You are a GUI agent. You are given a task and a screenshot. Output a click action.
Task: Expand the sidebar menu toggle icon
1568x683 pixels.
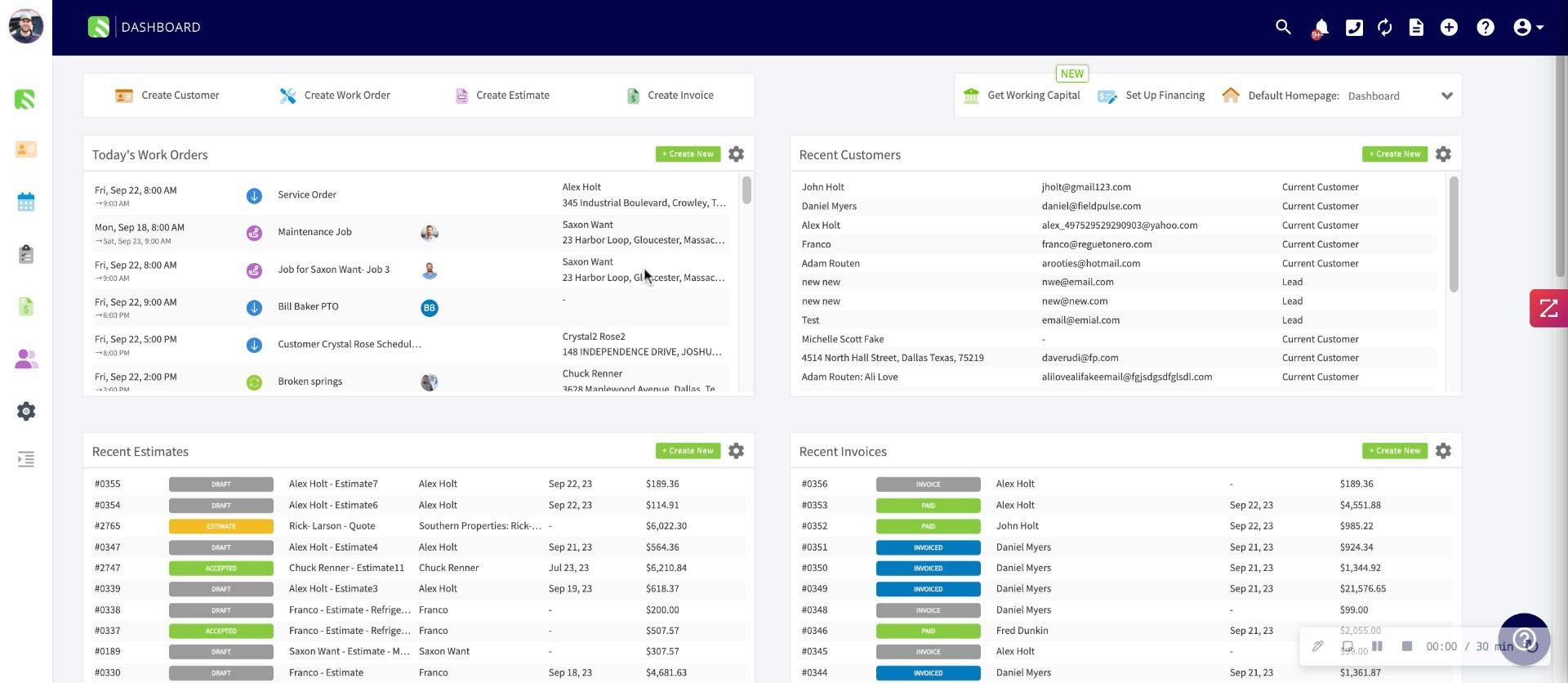click(26, 459)
